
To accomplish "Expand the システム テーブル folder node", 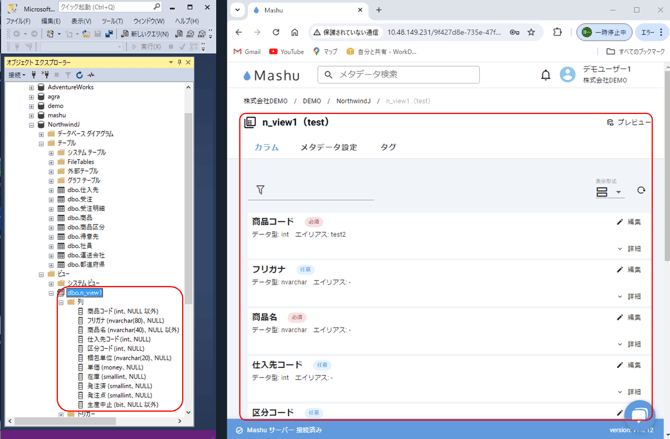I will [51, 153].
